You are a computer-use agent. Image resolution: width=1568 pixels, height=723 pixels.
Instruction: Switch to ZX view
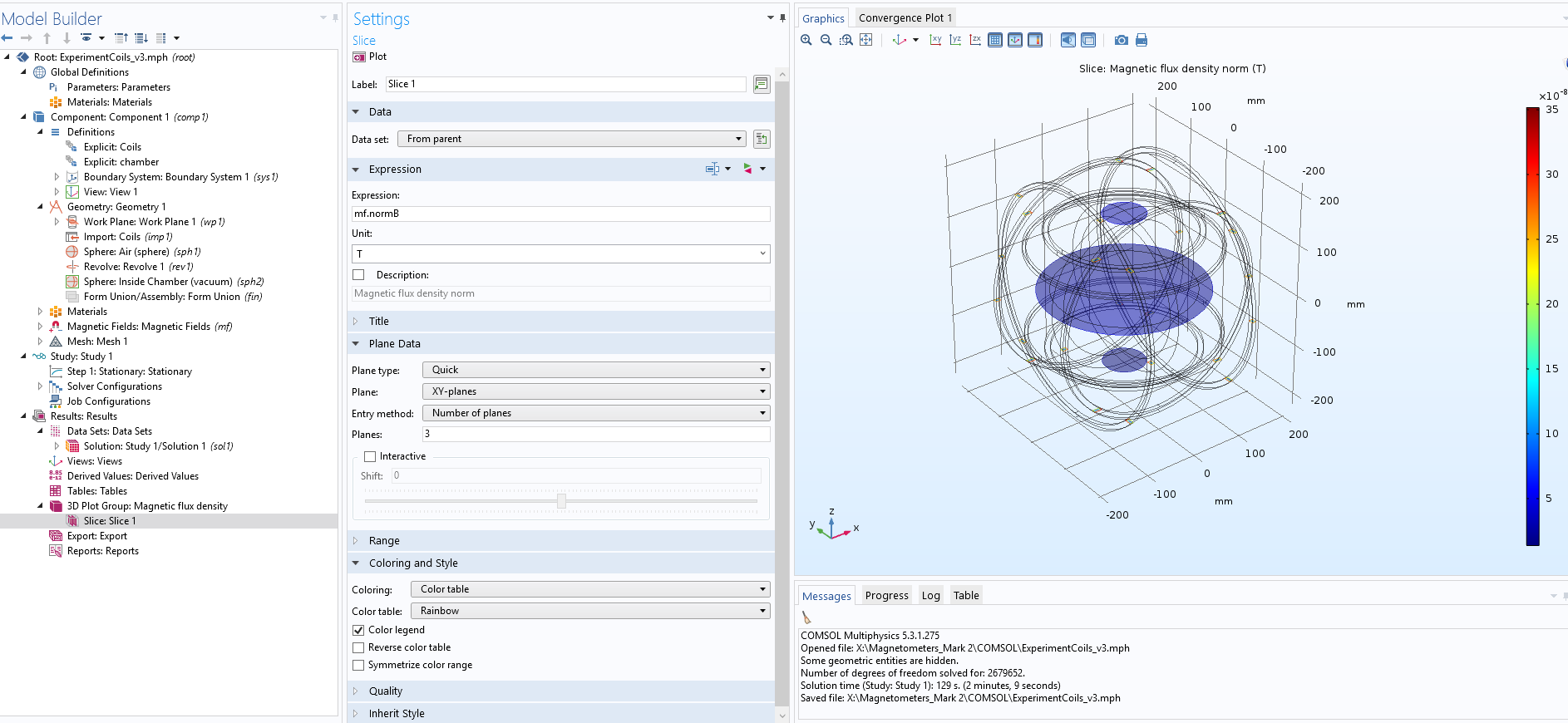975,40
